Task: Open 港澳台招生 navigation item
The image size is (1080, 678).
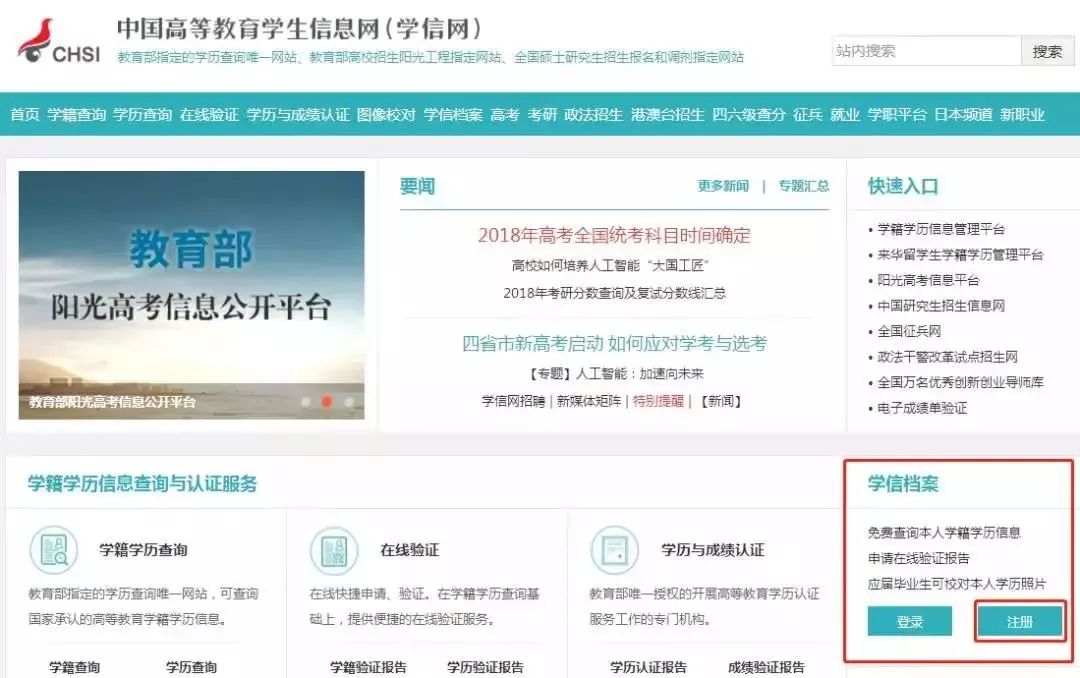Action: point(667,114)
